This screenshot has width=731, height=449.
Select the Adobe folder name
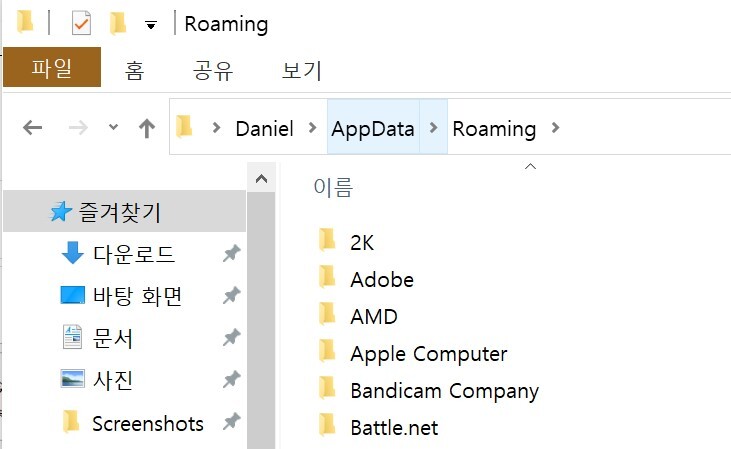382,280
